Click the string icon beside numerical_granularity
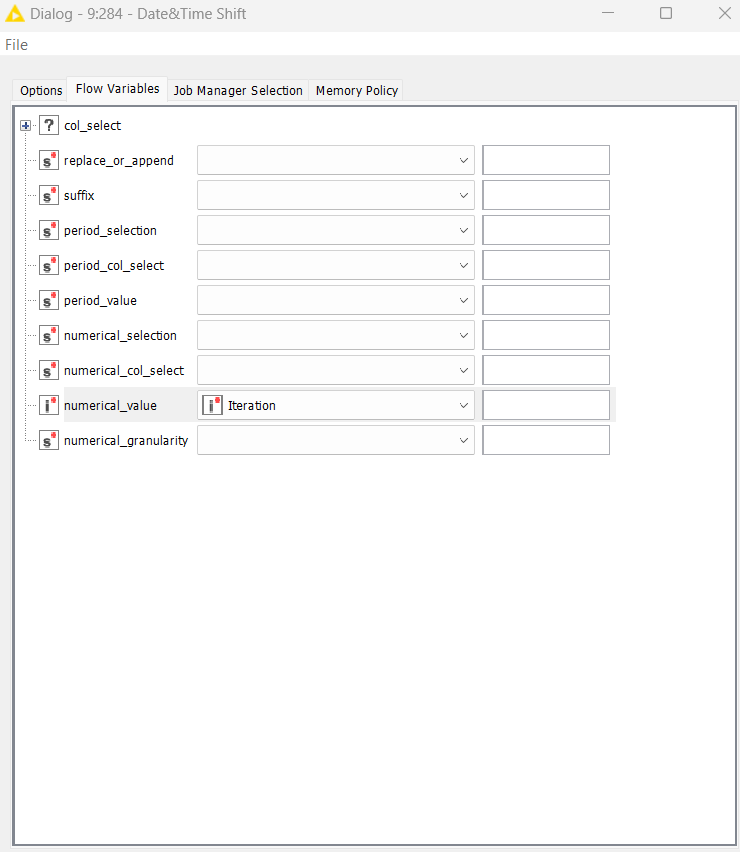The image size is (740, 852). coord(49,441)
